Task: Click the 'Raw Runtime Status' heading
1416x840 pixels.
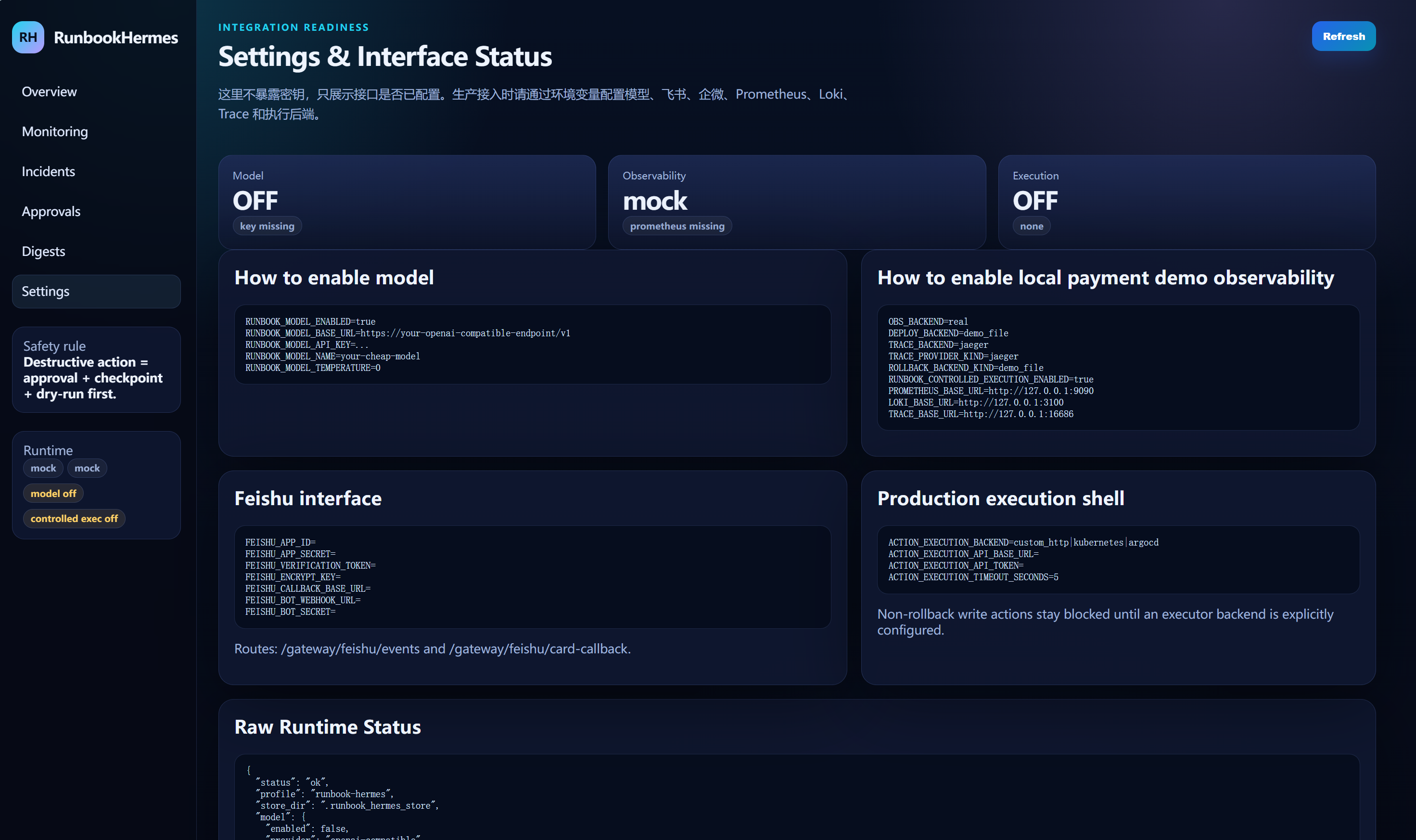Action: pyautogui.click(x=328, y=727)
